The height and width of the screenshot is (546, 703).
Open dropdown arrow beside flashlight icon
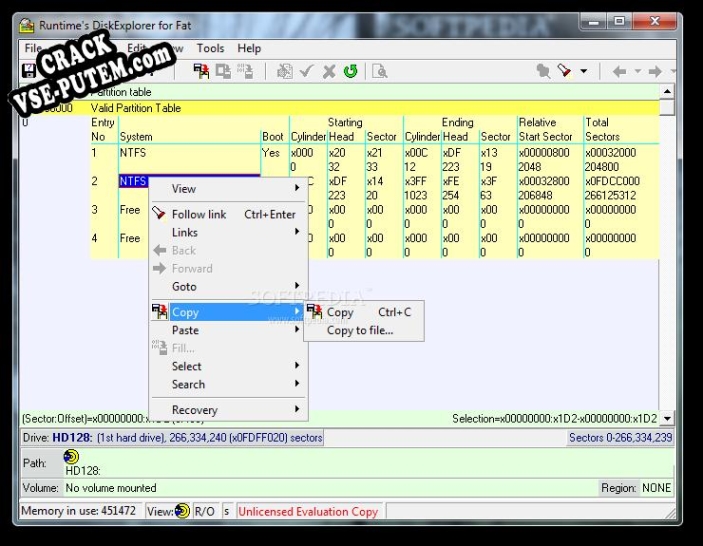point(583,71)
